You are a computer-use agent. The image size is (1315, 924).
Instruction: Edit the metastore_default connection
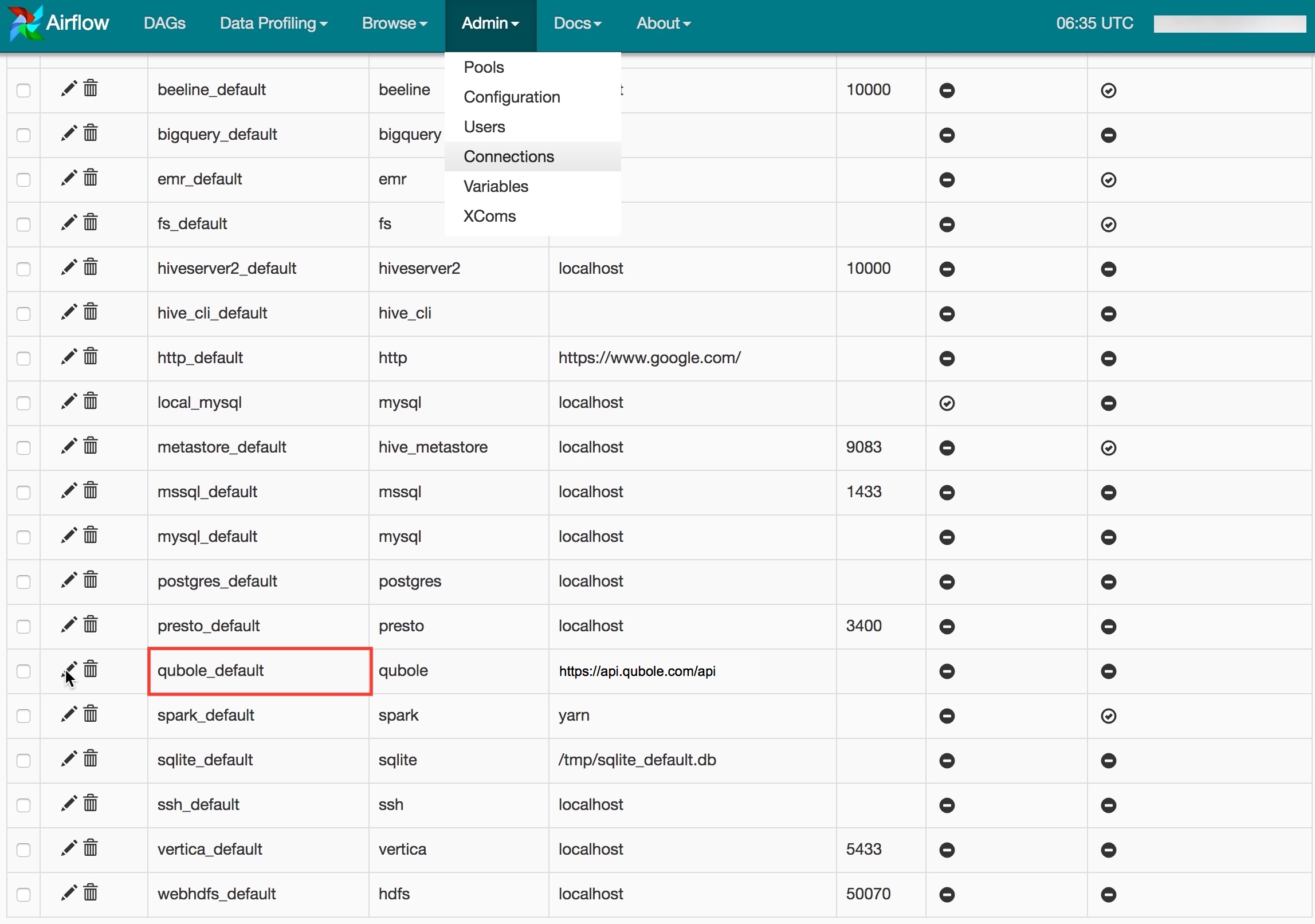69,446
